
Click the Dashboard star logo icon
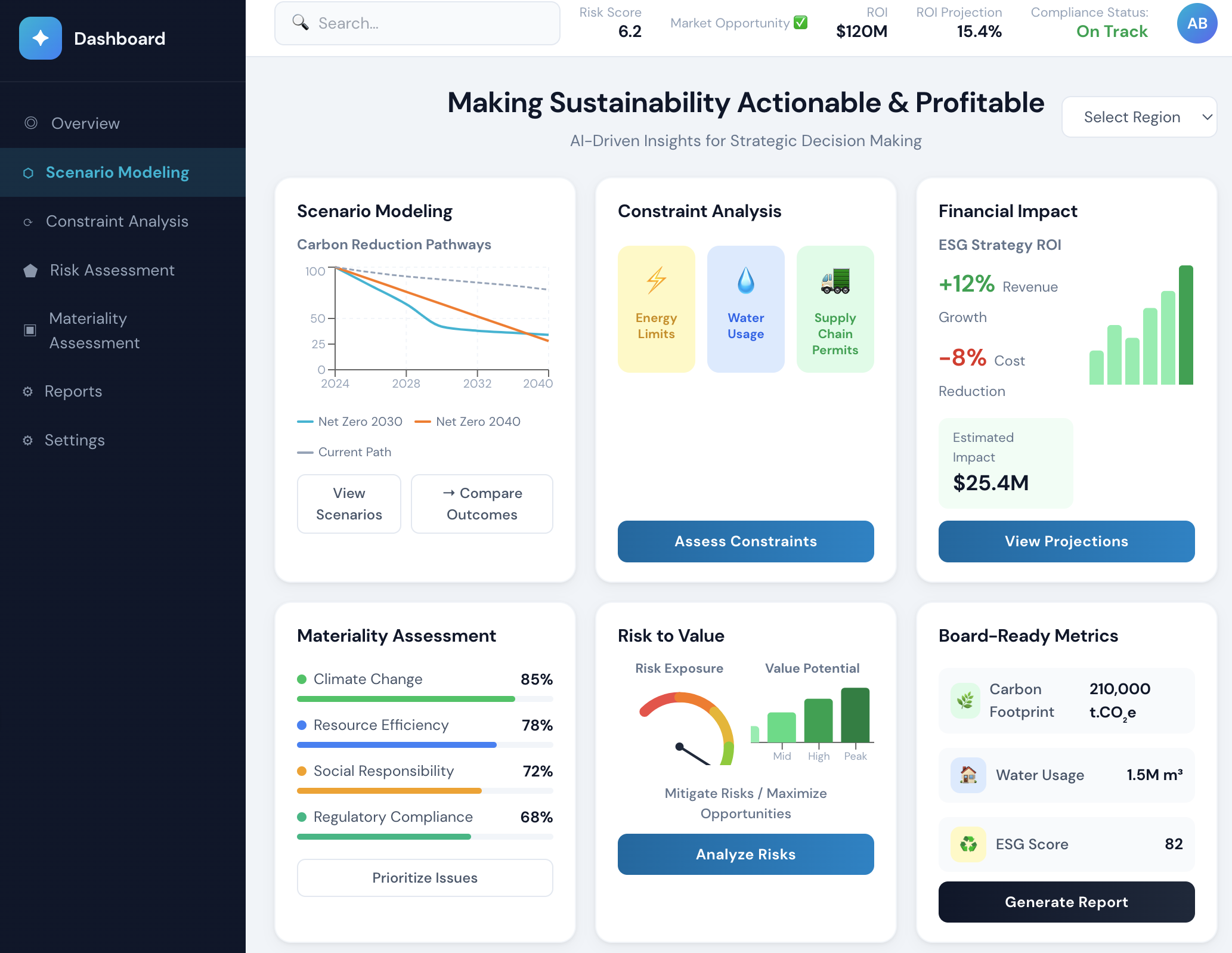point(41,38)
